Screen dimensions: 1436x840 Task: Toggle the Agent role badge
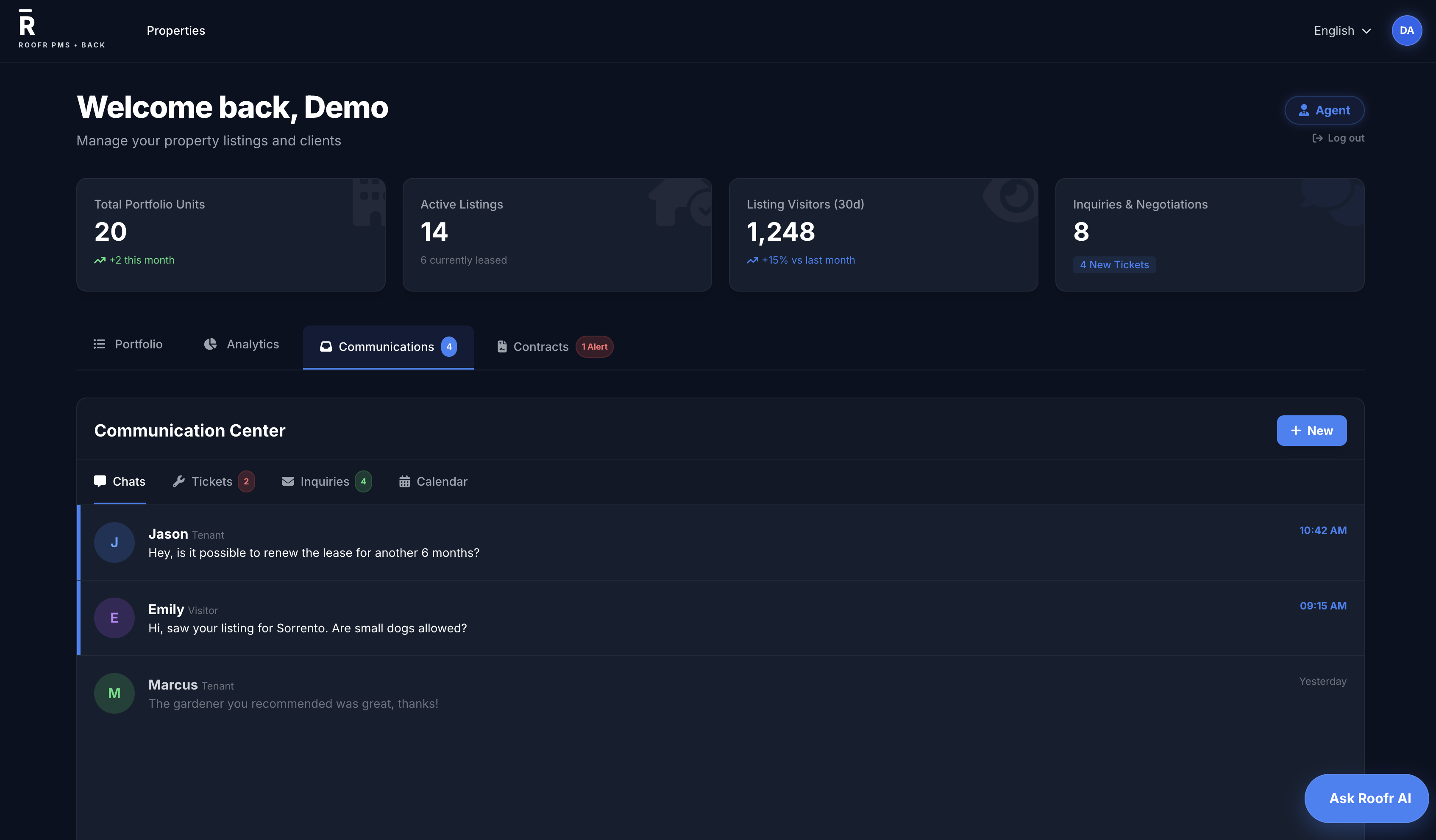[x=1324, y=111]
